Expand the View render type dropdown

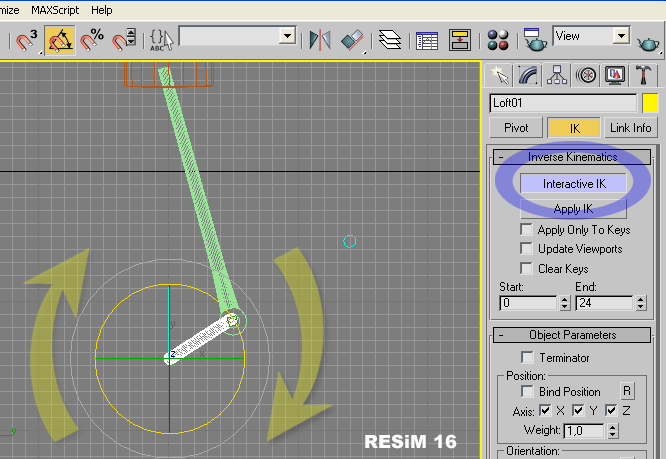pos(621,36)
